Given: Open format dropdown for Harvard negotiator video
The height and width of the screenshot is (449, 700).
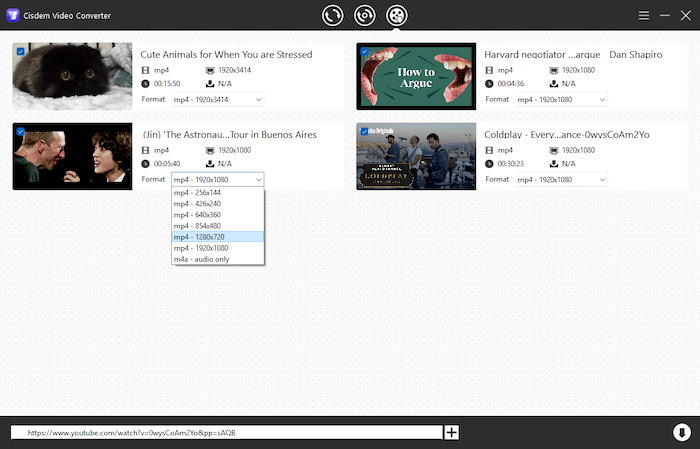Looking at the screenshot, I should coord(561,100).
